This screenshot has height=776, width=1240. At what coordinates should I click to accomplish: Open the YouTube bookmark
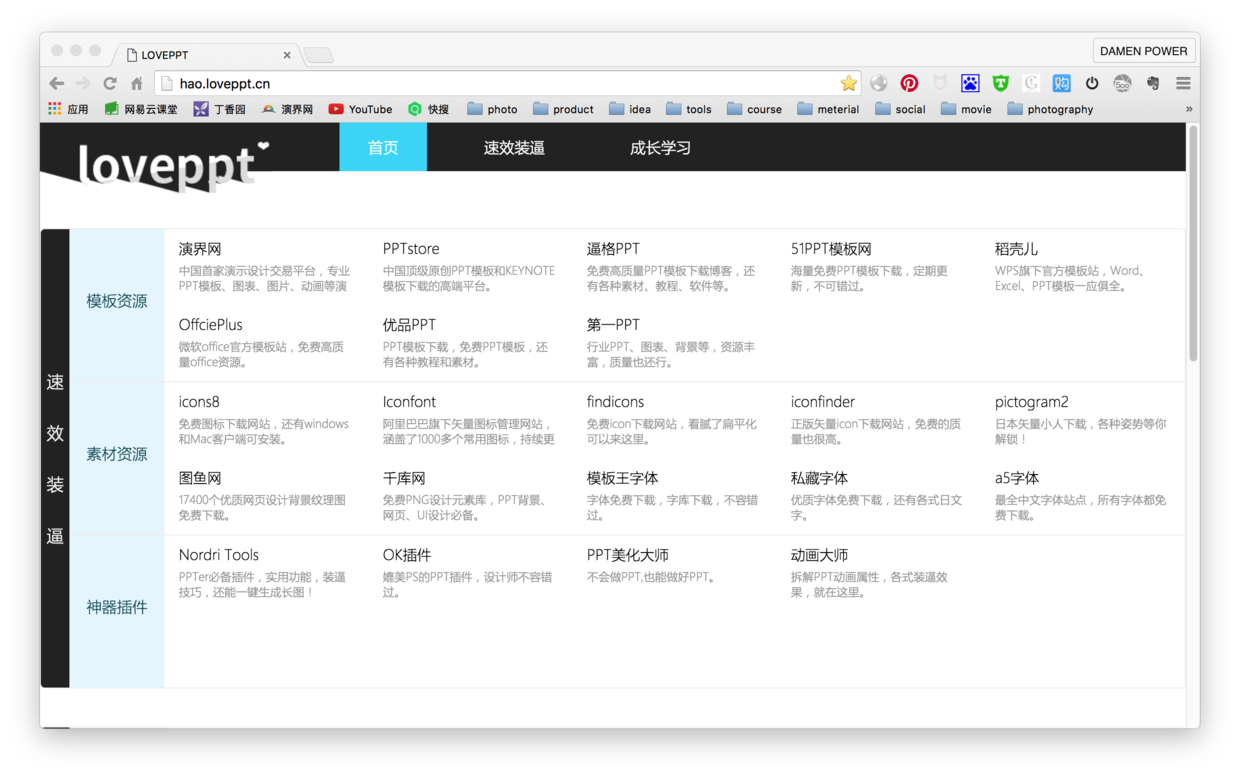[x=360, y=109]
